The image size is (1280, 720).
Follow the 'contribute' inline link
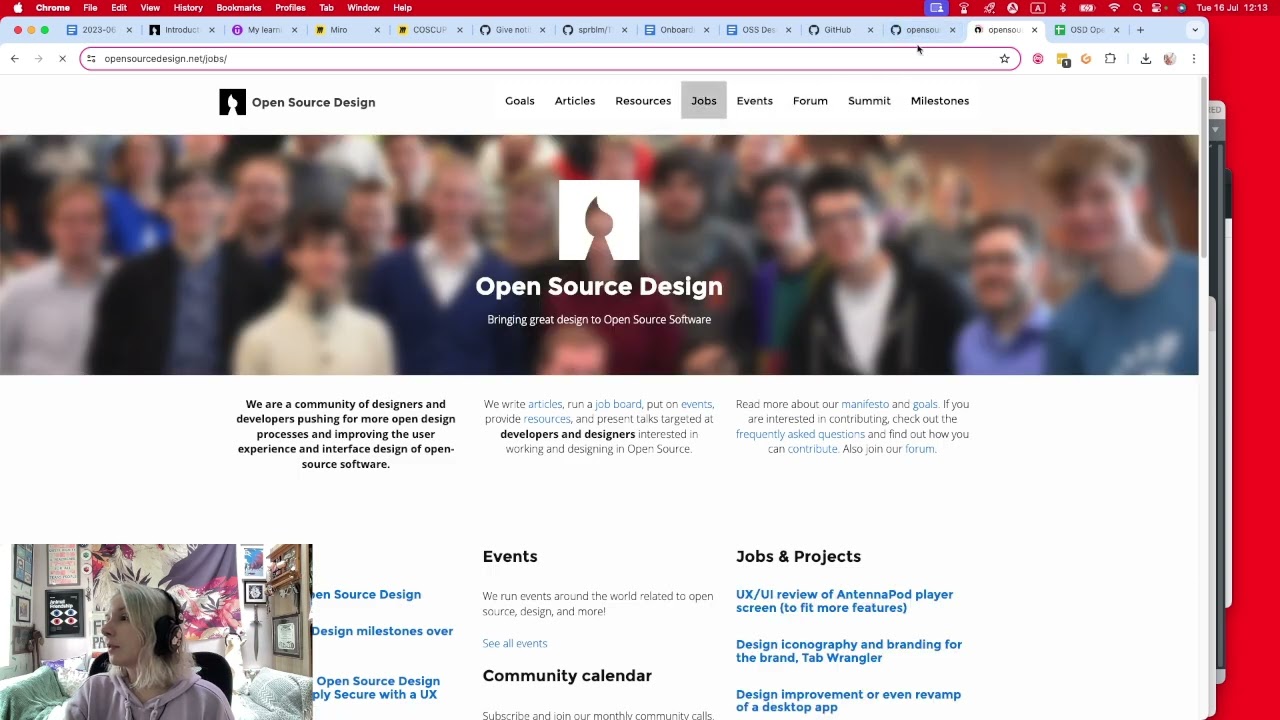[x=812, y=449]
